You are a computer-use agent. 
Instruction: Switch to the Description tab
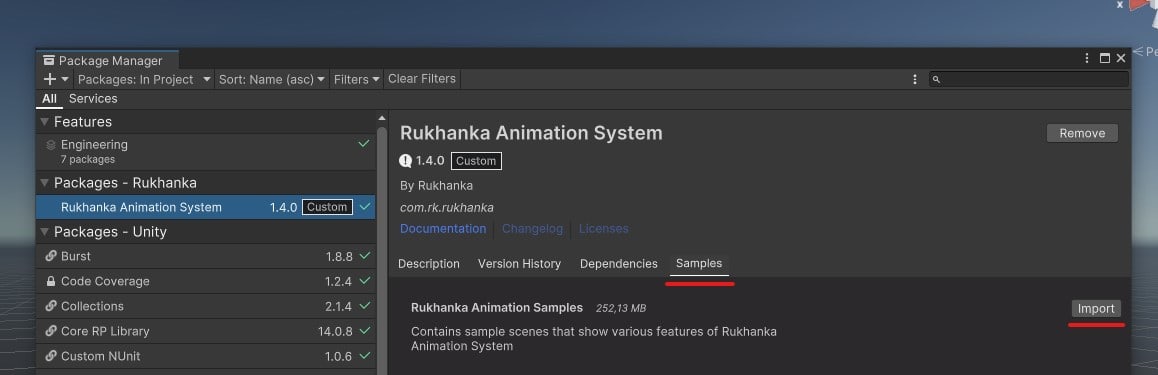(x=428, y=264)
